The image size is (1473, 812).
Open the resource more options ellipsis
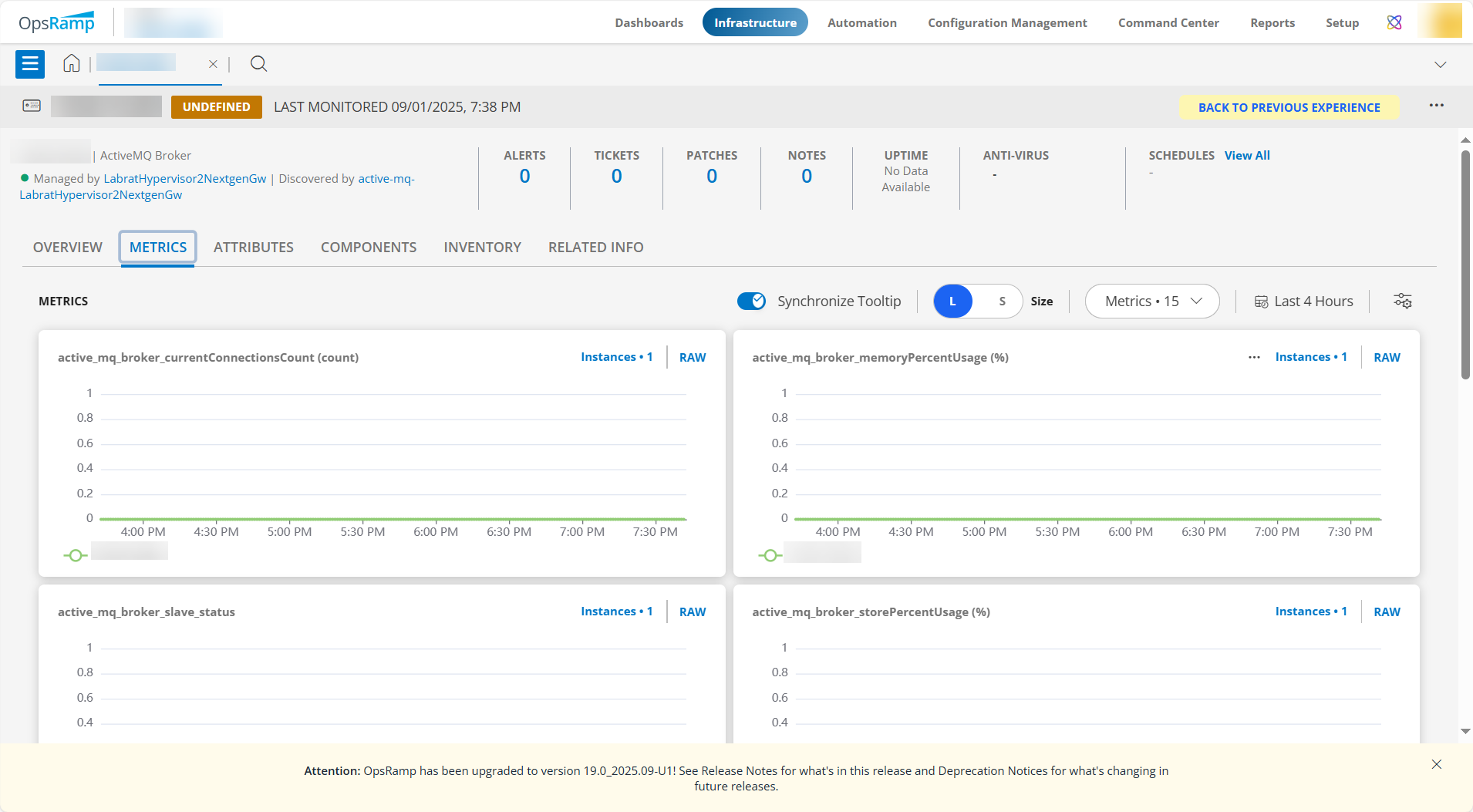coord(1436,106)
